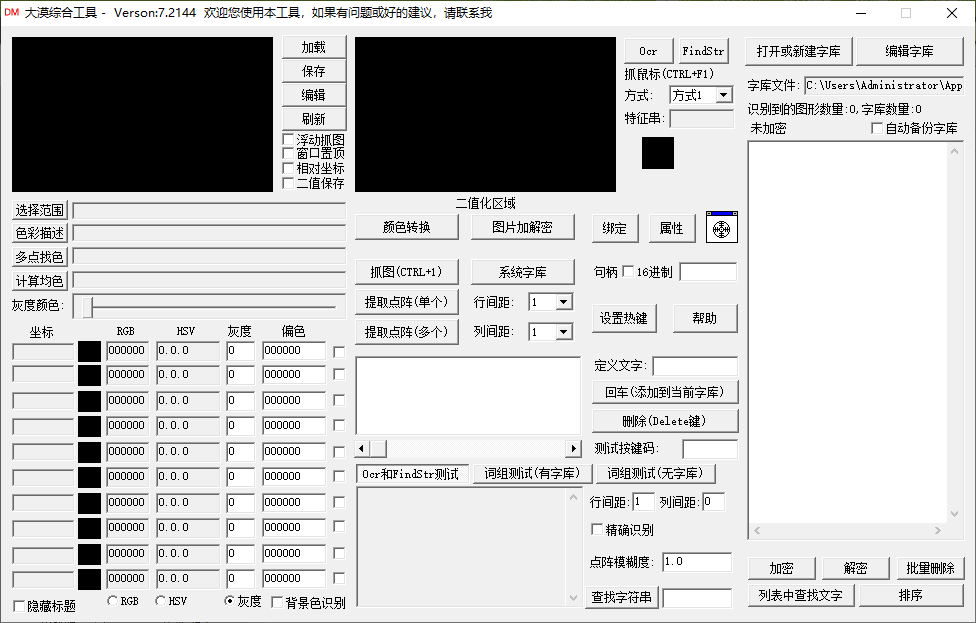Click the 颜色转换 button

tap(407, 227)
